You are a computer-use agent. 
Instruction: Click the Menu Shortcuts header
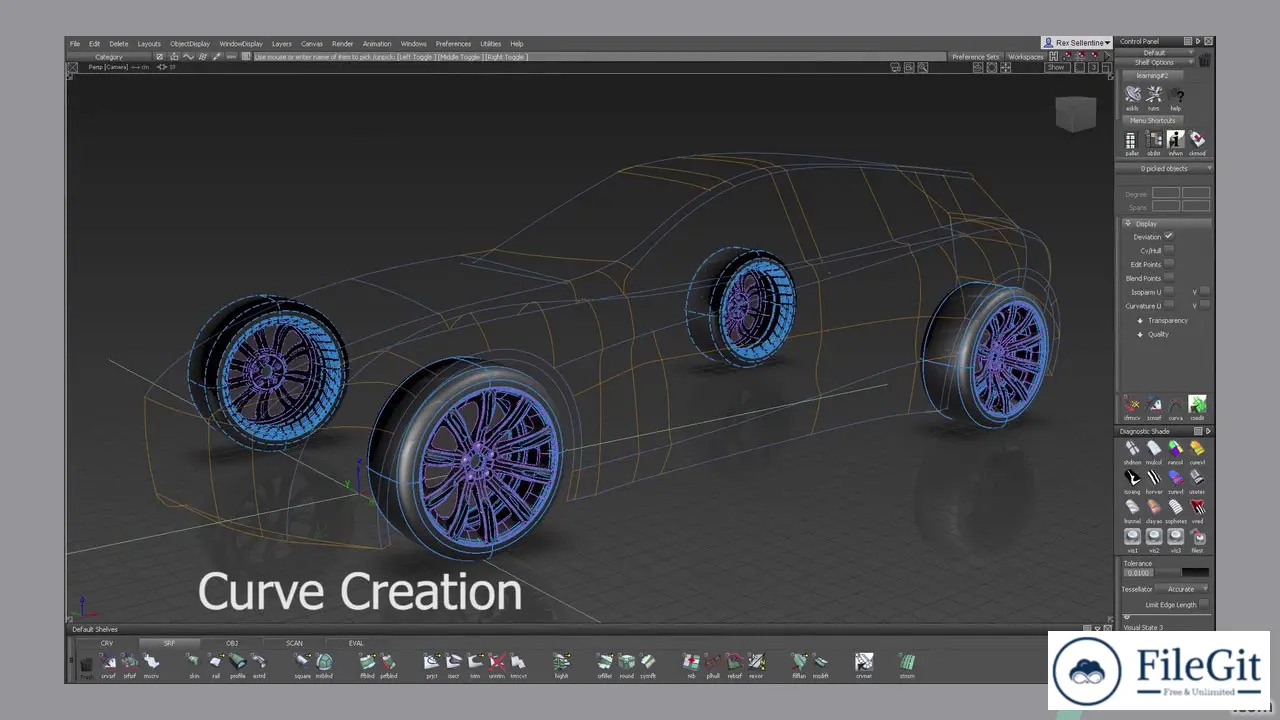[1153, 120]
